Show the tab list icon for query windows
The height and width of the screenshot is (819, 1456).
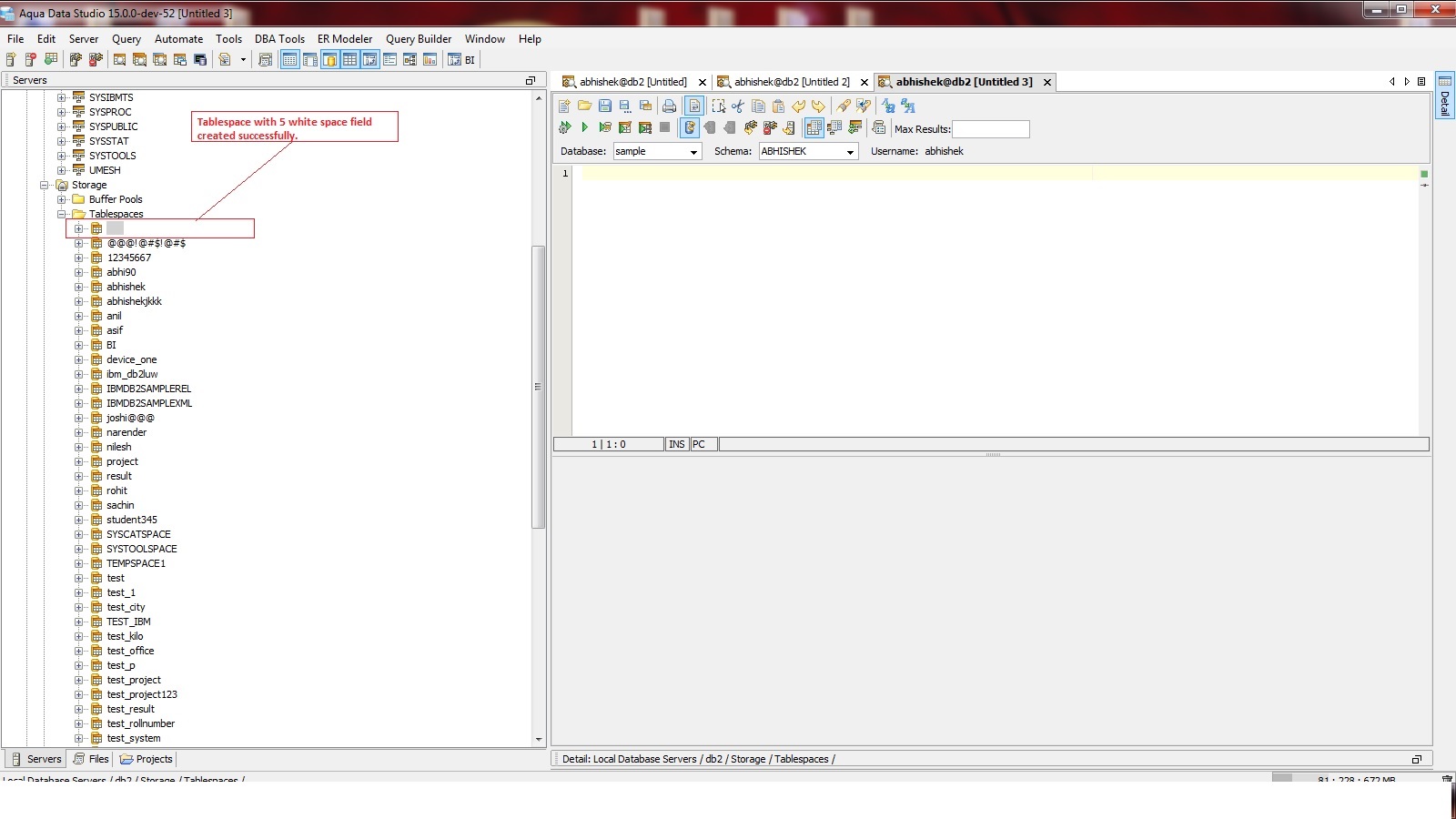tap(1421, 82)
